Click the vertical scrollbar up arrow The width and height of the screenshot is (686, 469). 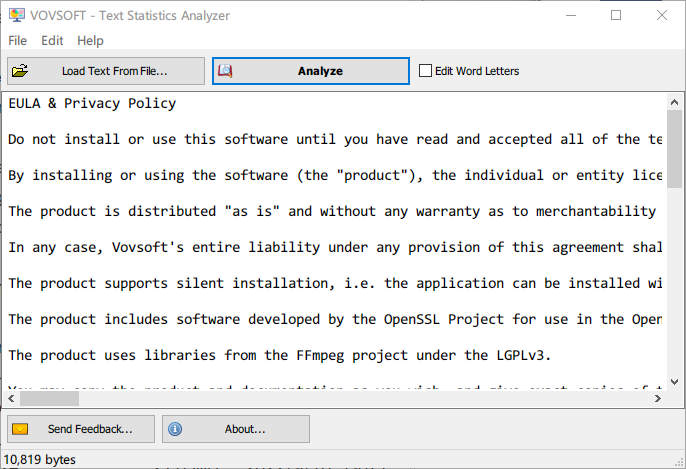coord(674,102)
